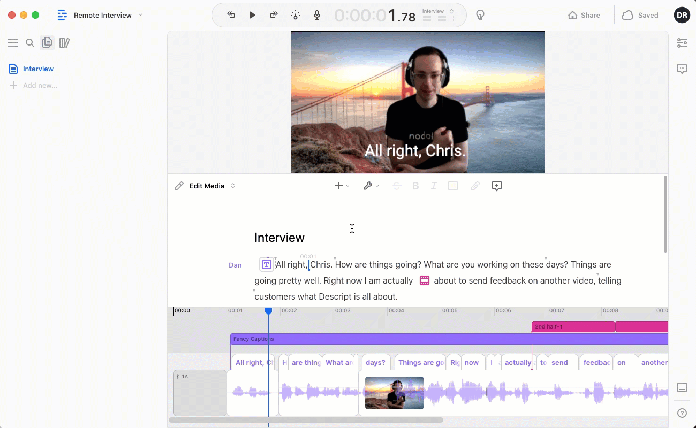The width and height of the screenshot is (696, 428).
Task: Click the word feedback in transcript
Action: (509, 281)
